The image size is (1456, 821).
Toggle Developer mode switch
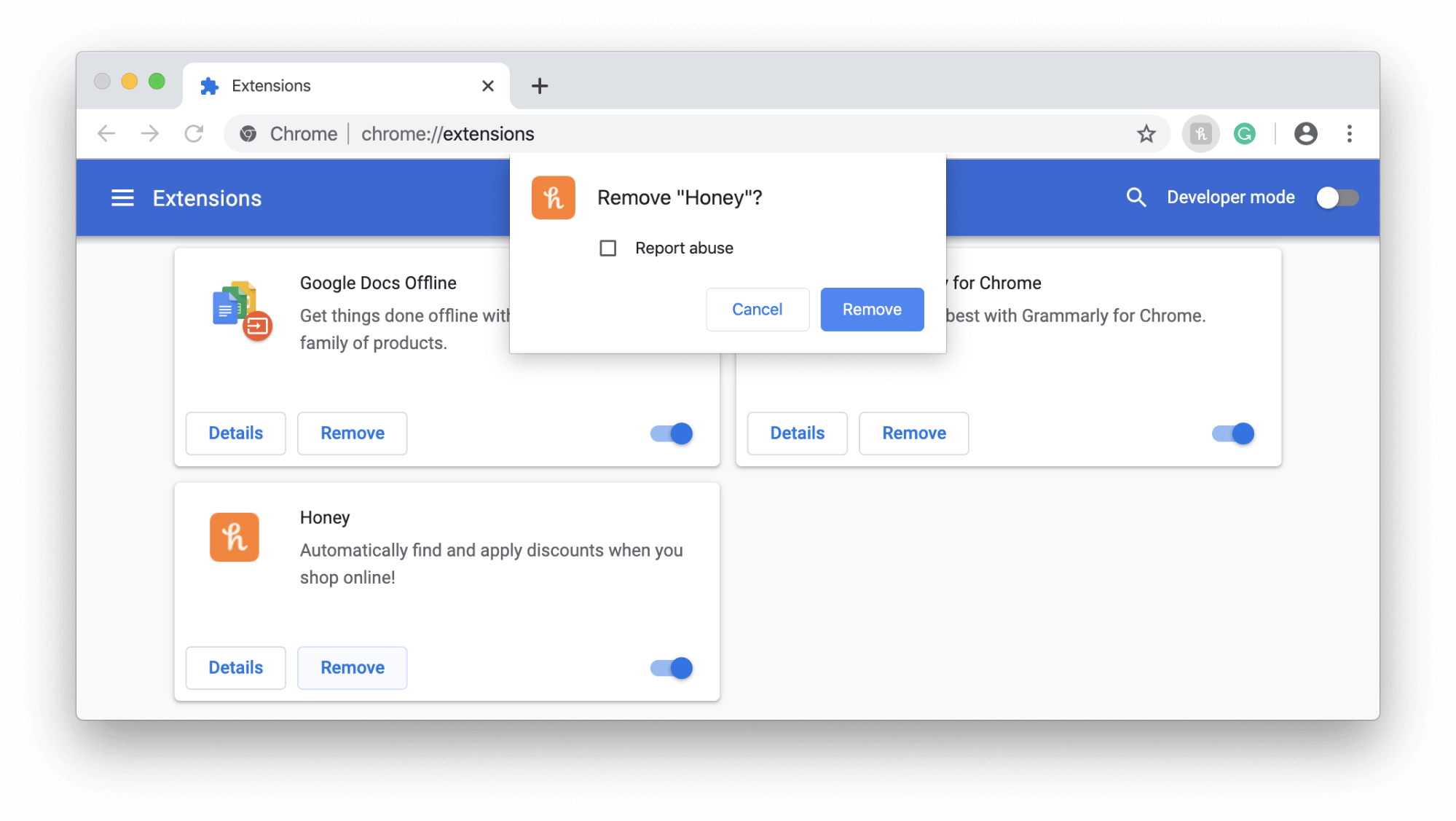[1337, 197]
